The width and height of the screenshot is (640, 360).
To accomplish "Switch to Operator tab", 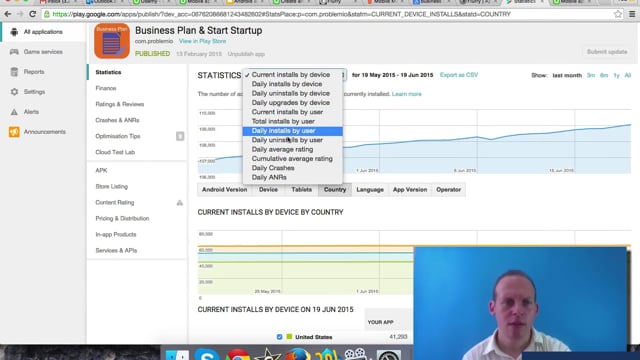I will (448, 190).
